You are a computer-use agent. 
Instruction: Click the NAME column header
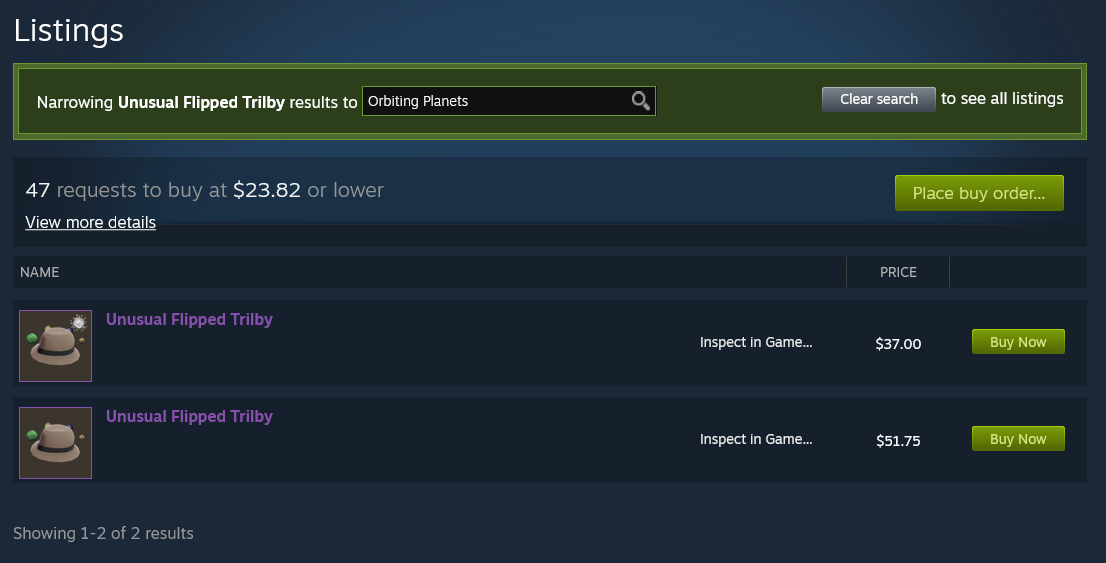(40, 272)
